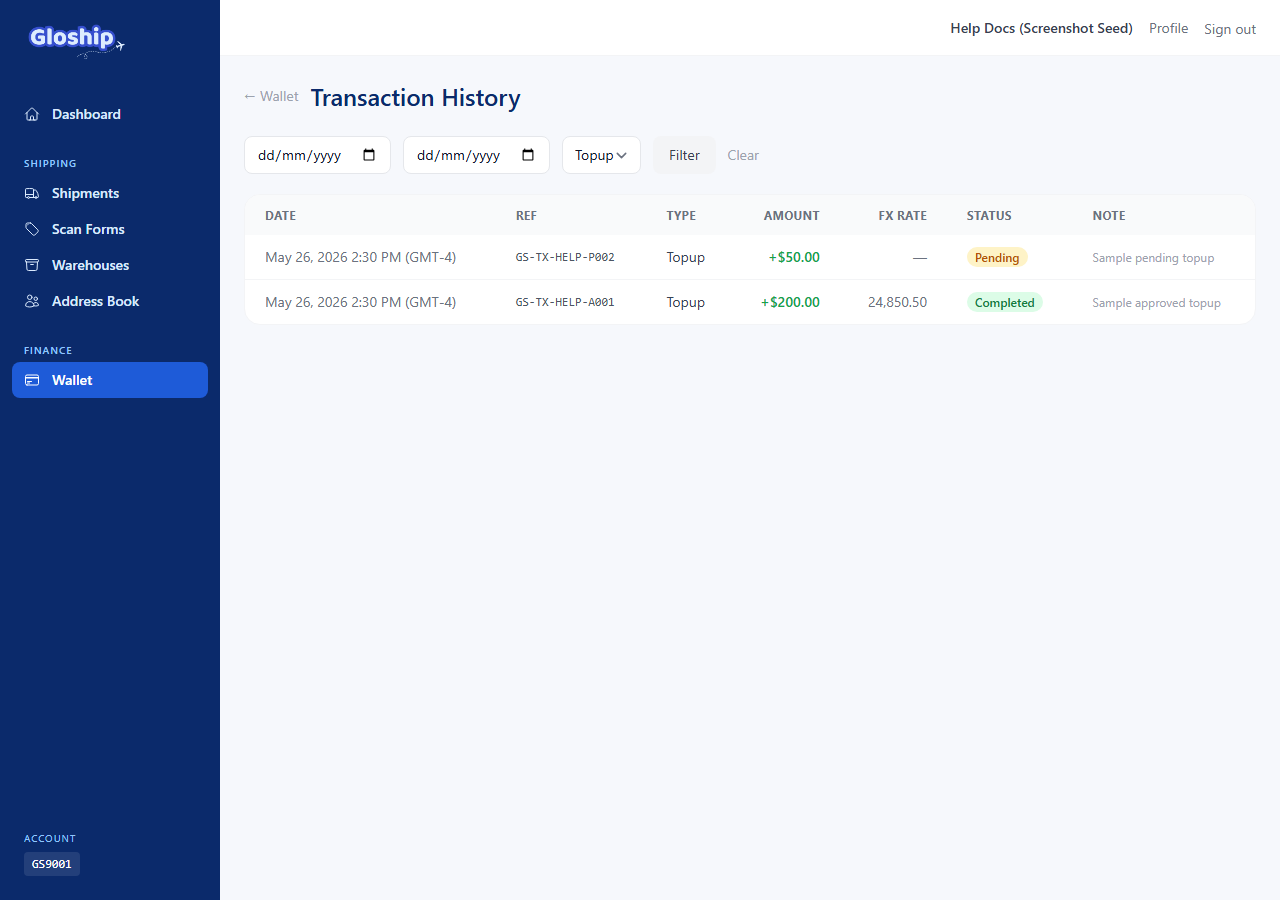Click the 24,850.50 FX rate value
Image resolution: width=1280 pixels, height=900 pixels.
(897, 302)
